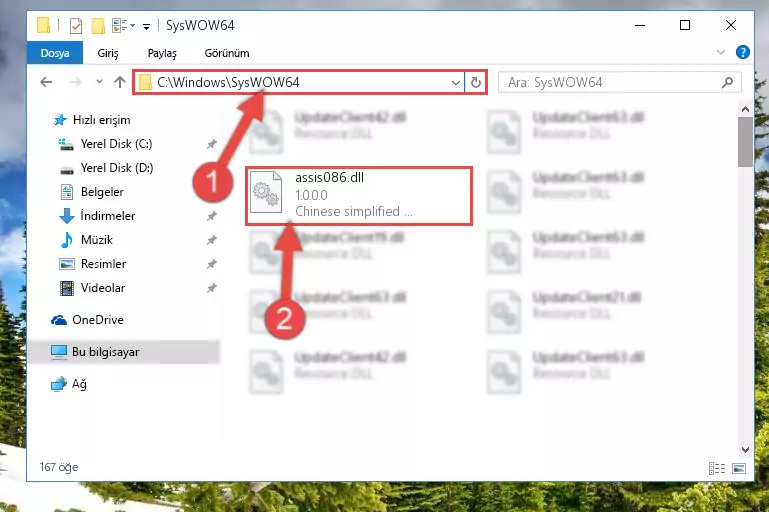Open Belgeler folder in sidebar
769x512 pixels.
[102, 192]
